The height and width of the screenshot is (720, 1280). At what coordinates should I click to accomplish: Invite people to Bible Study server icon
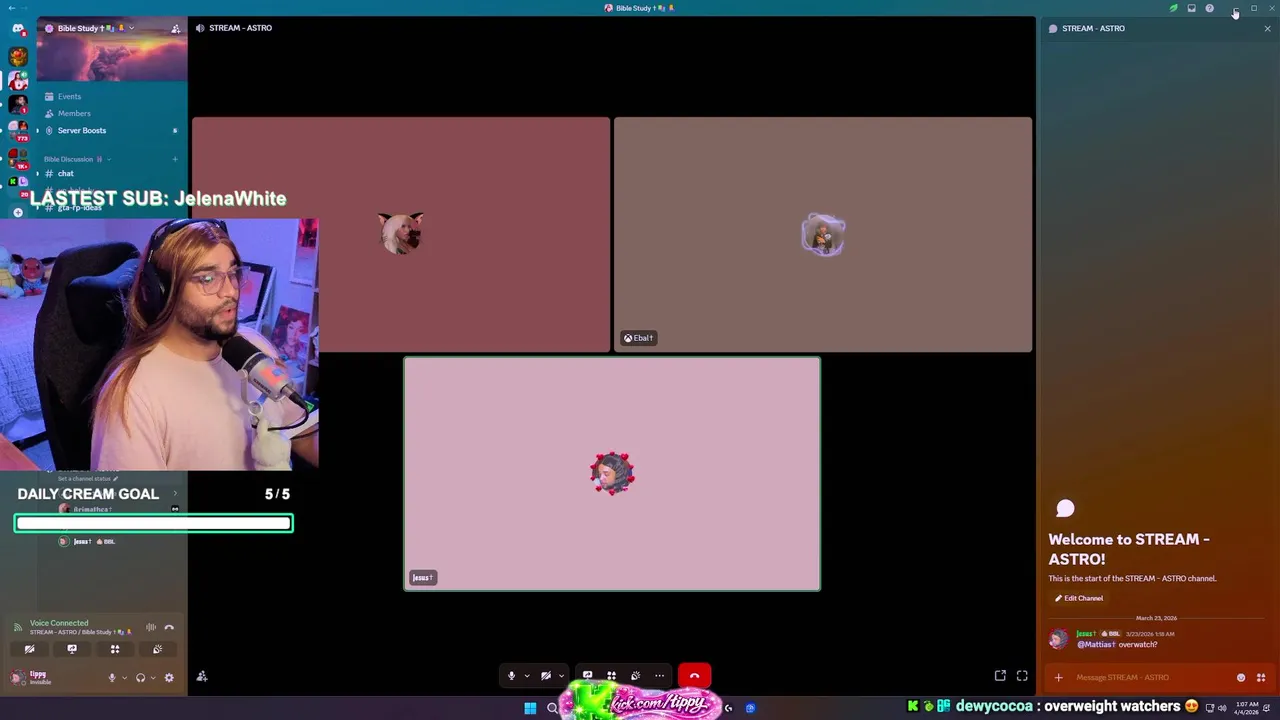[x=176, y=29]
